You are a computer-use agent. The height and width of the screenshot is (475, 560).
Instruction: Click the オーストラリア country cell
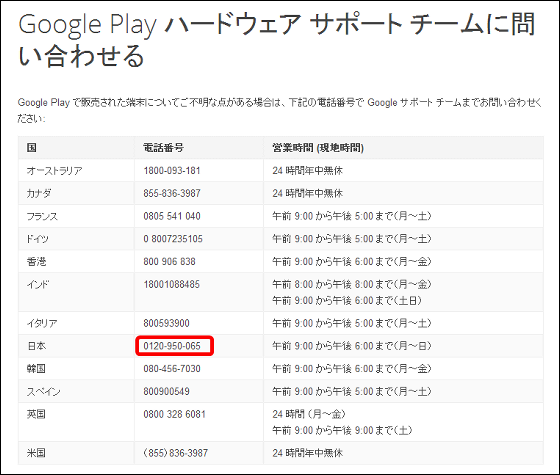(x=54, y=171)
